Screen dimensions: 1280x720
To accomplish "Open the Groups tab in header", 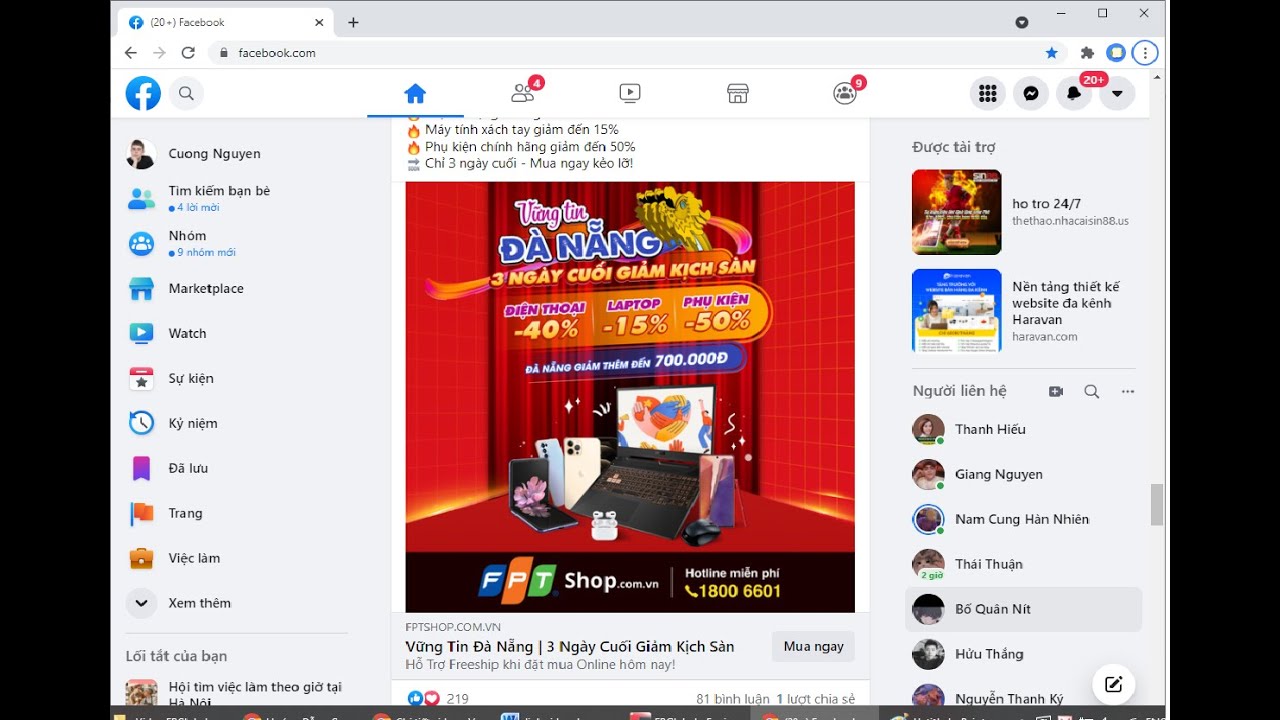I will (x=845, y=93).
